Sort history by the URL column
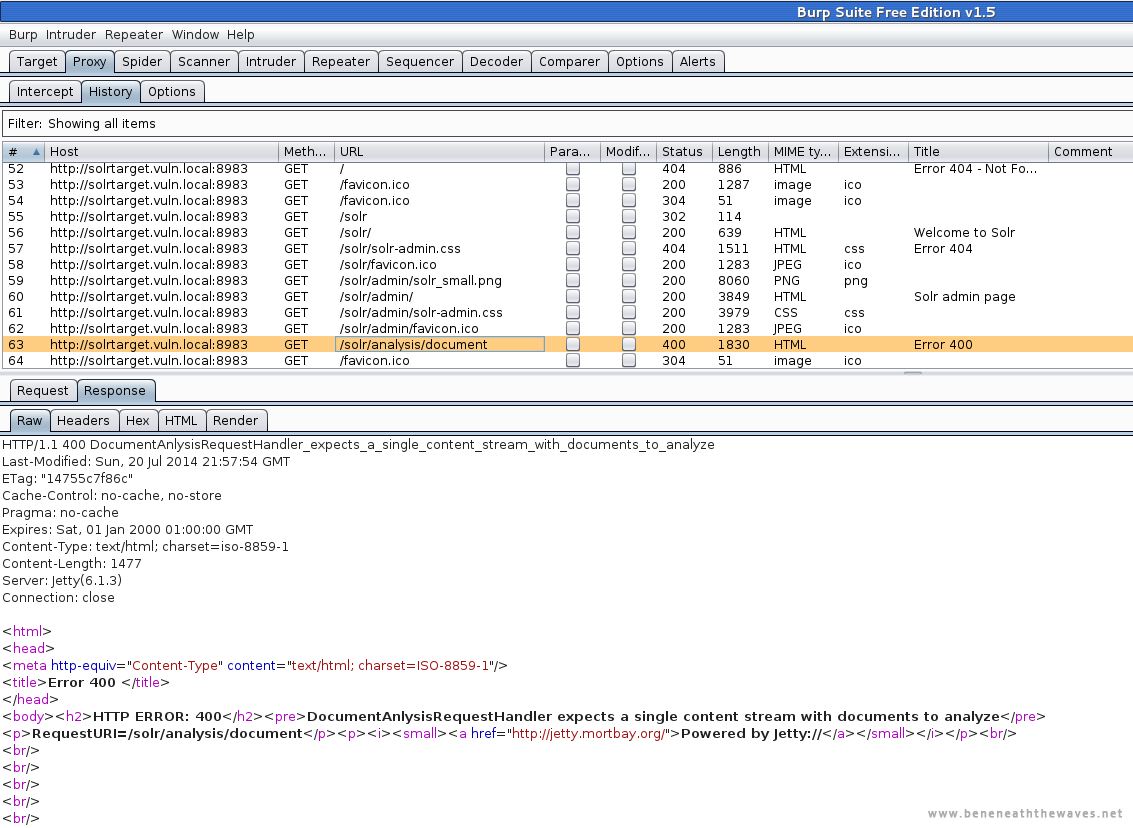Viewport: 1133px width, 828px height. 439,152
